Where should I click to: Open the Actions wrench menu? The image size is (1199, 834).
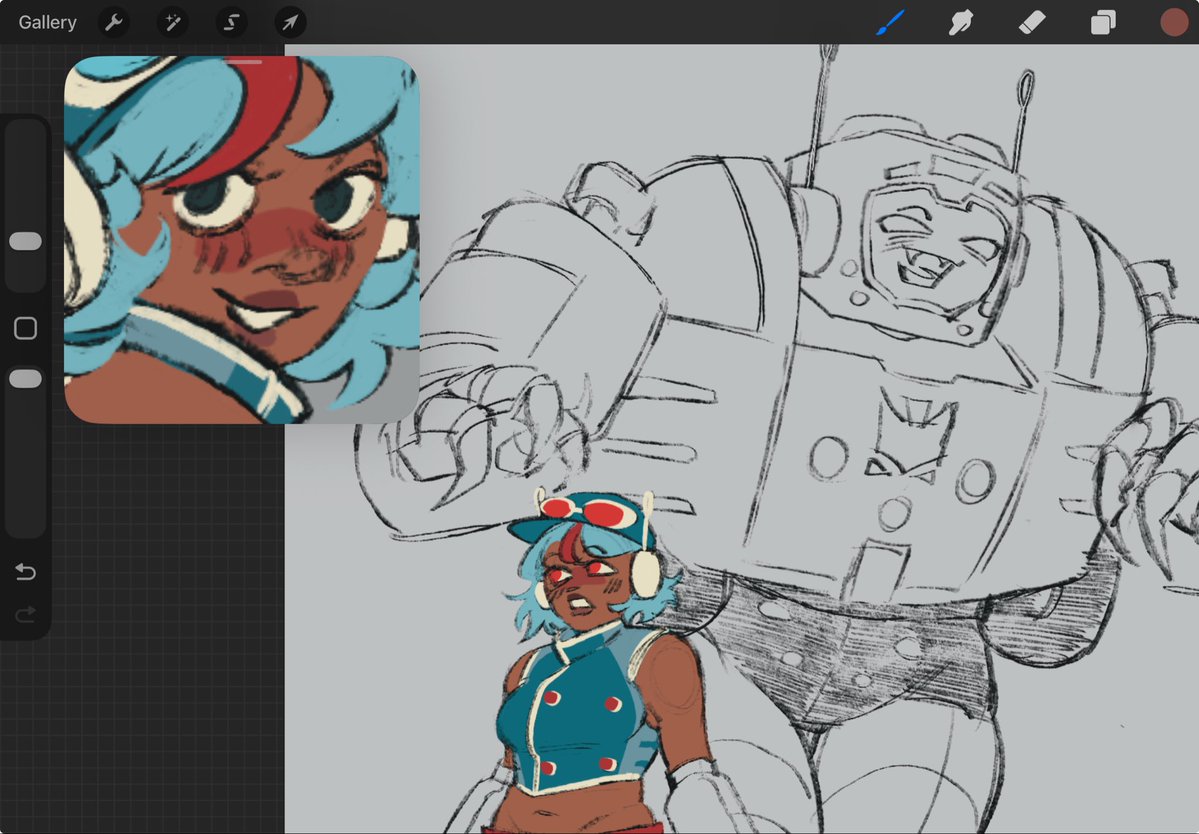point(114,22)
